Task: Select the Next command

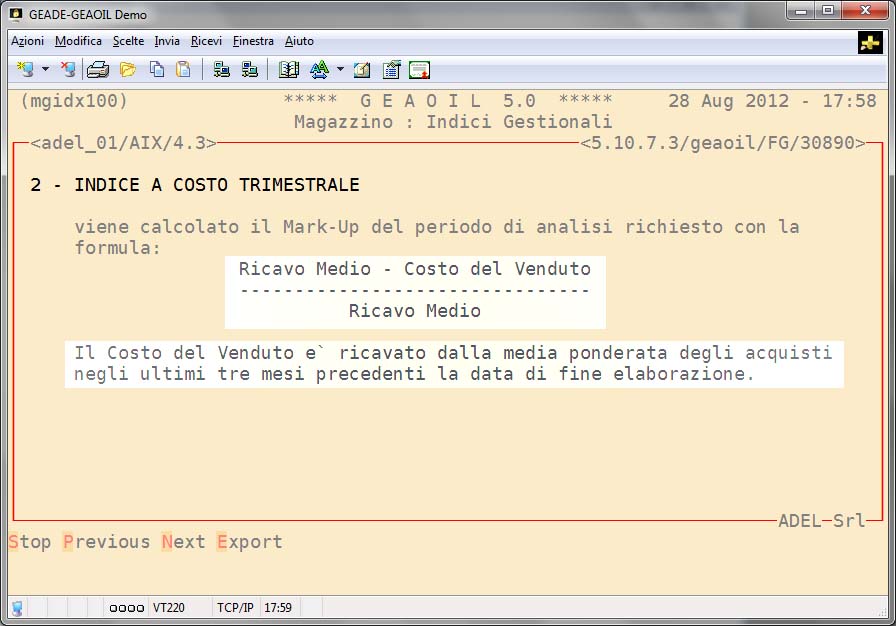Action: coord(183,542)
